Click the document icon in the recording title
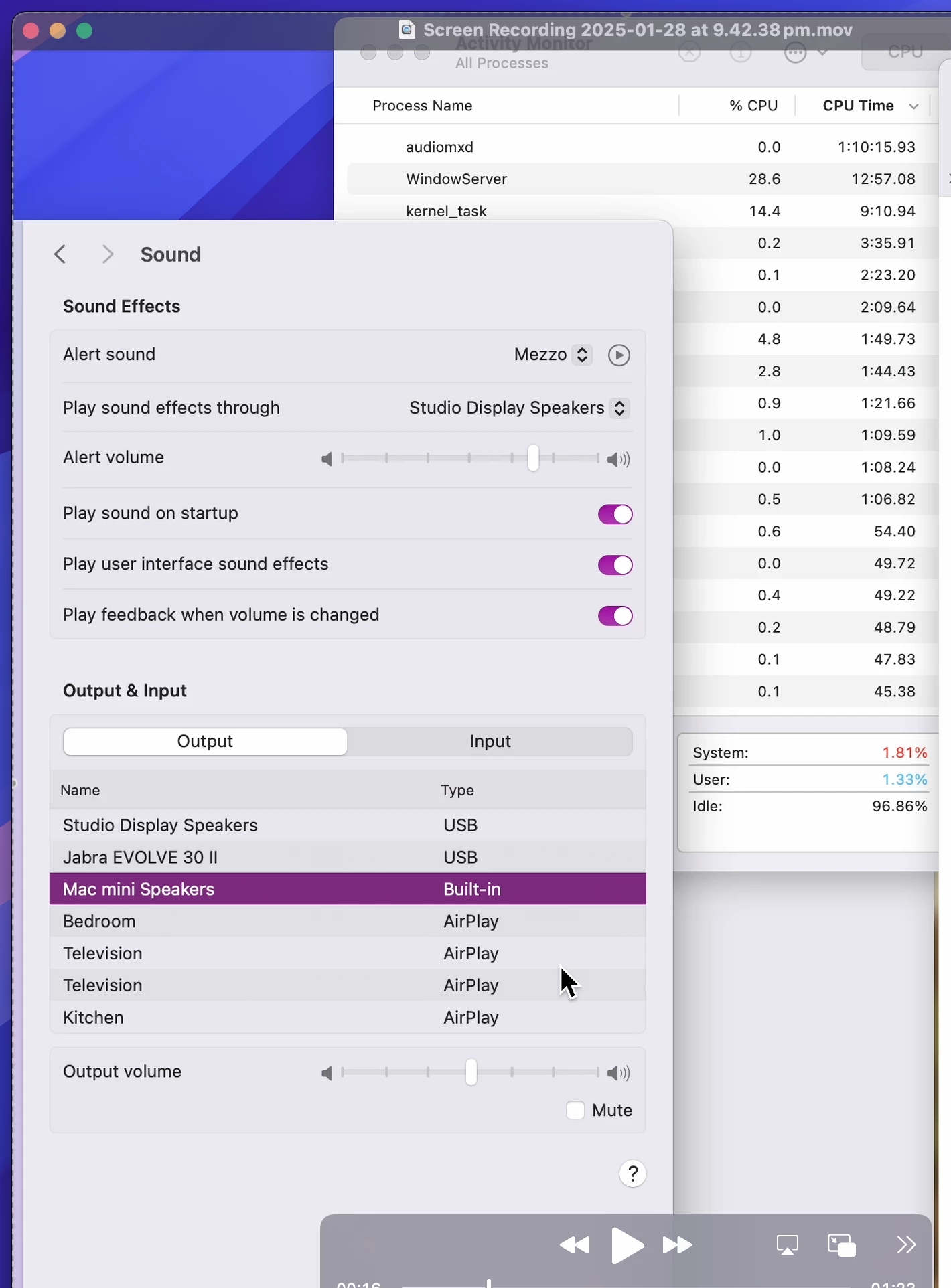The image size is (951, 1288). [x=407, y=29]
